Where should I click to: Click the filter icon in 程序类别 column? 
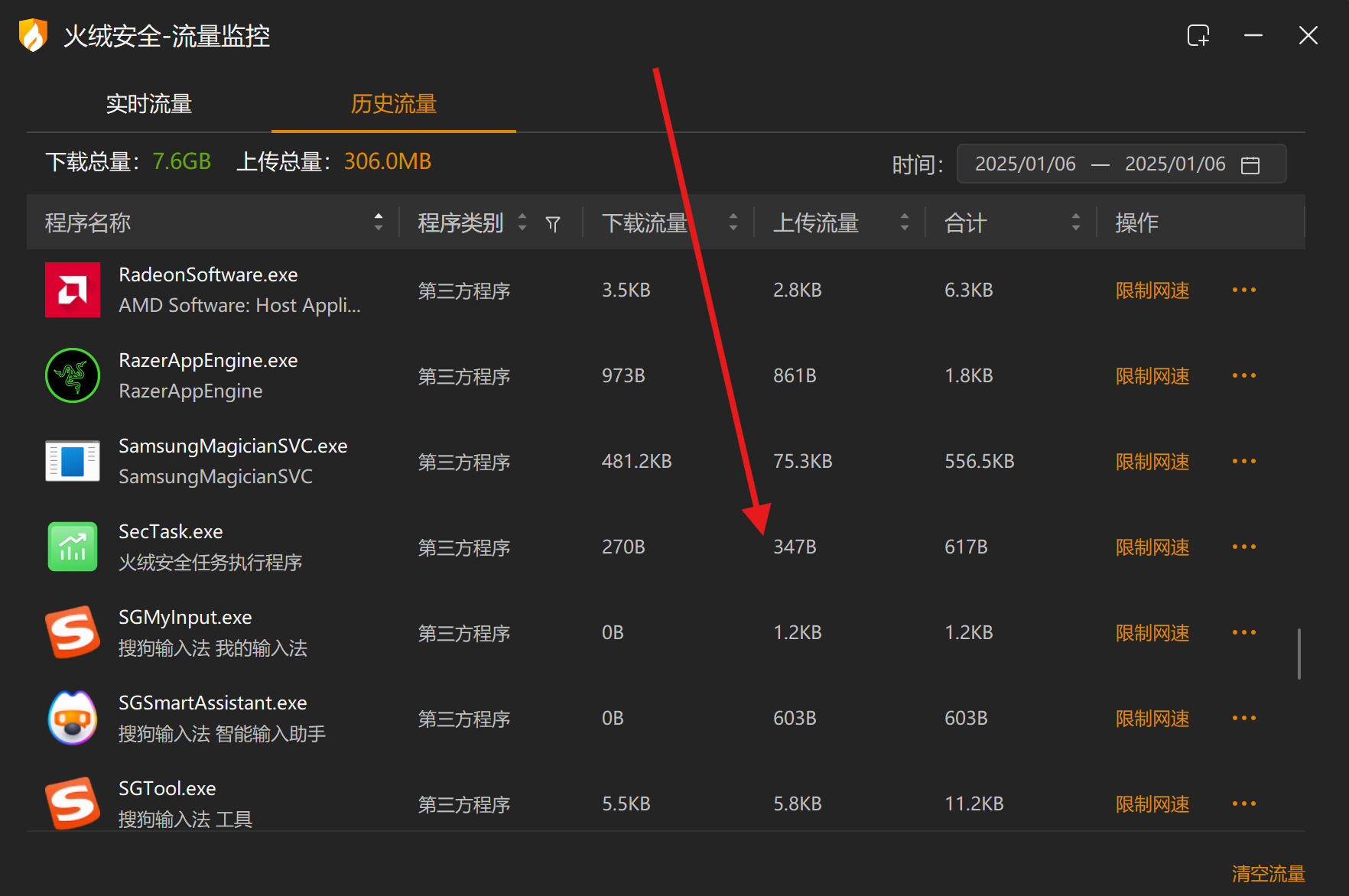[x=553, y=223]
